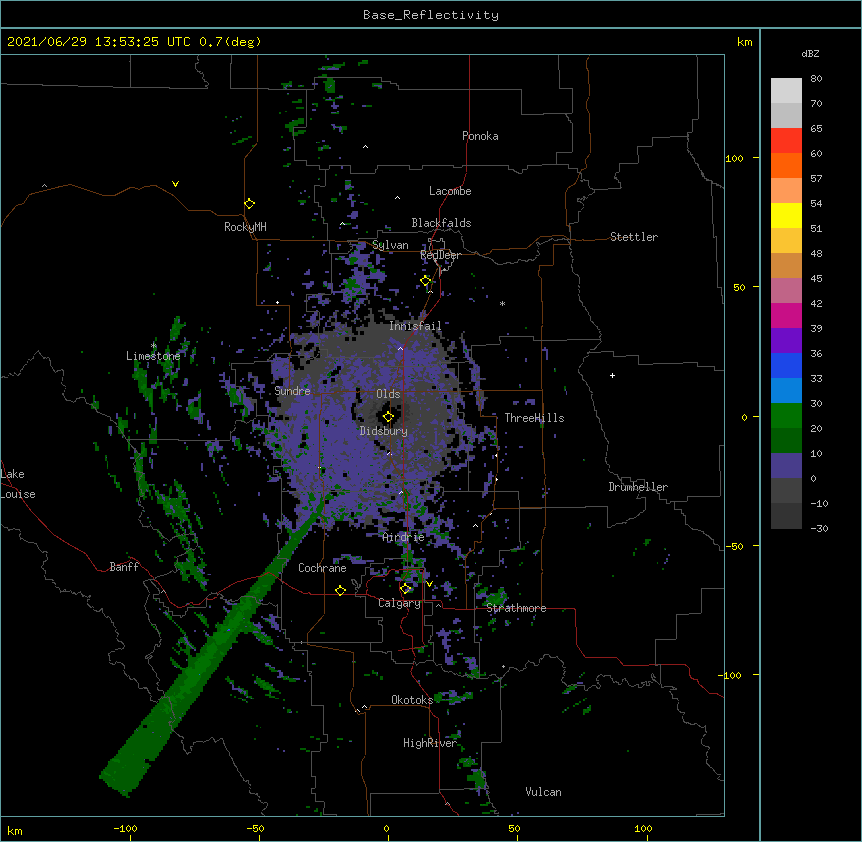Pick the magenta 42 dBZ legend swatch
The height and width of the screenshot is (842, 862).
pos(786,315)
